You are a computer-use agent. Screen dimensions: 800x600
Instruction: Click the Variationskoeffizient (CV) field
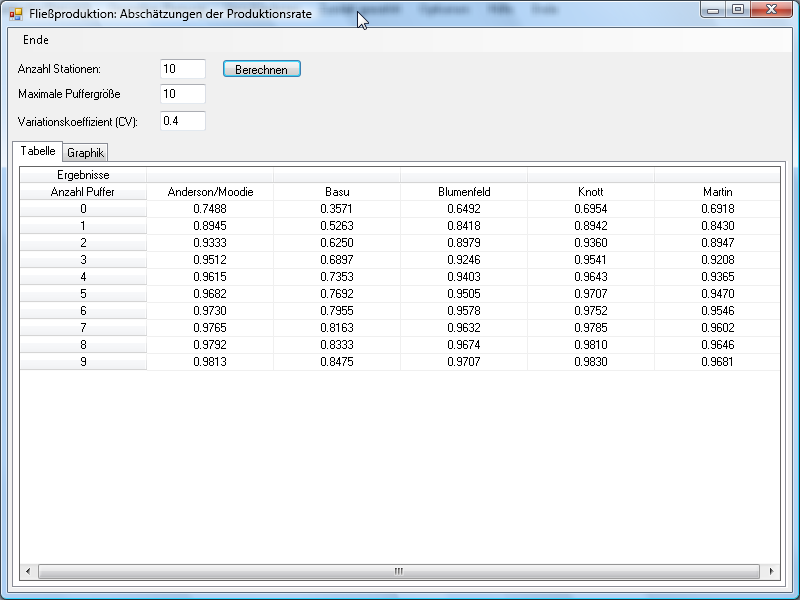click(x=182, y=121)
